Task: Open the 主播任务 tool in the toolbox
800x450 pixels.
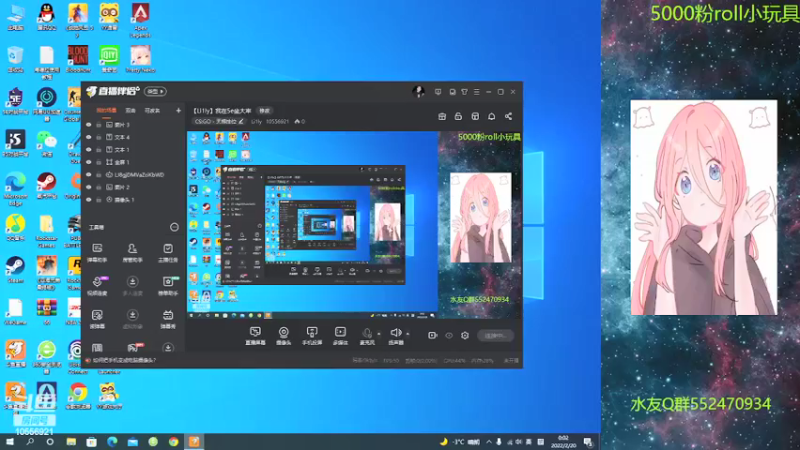Action: (167, 253)
